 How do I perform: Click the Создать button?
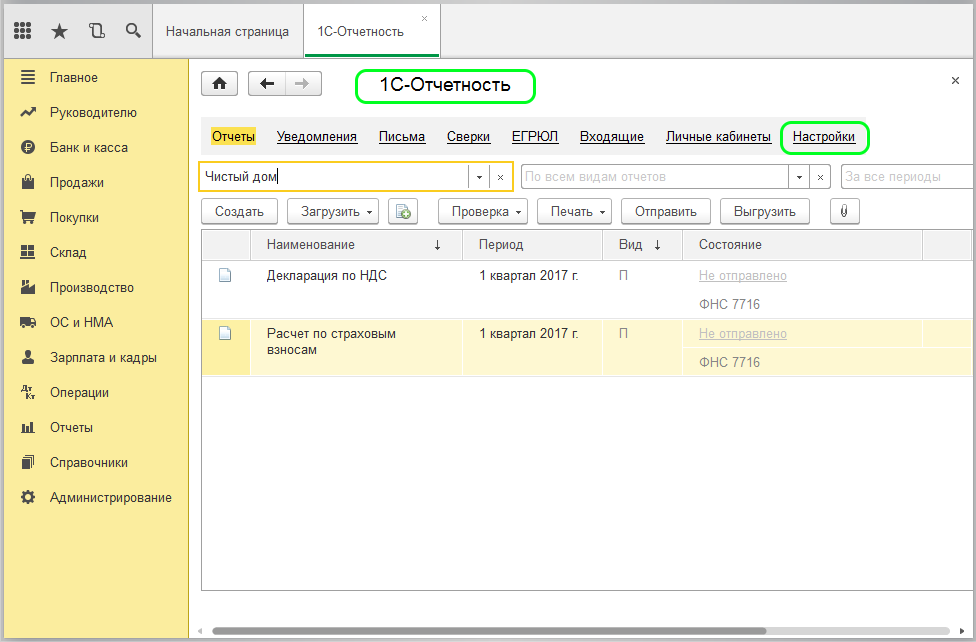[239, 212]
